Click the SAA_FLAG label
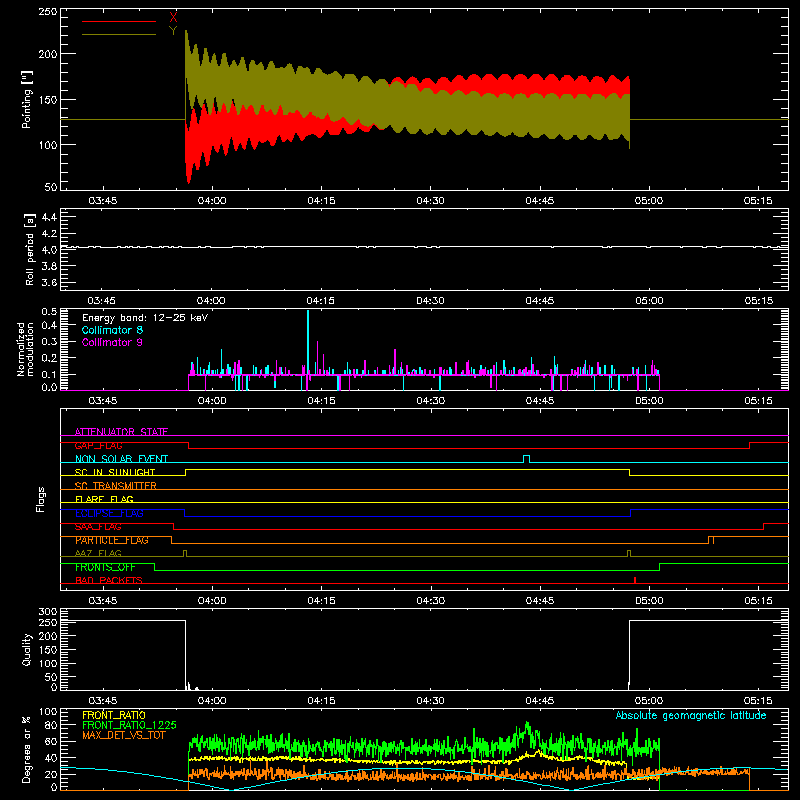Screen dimensions: 800x800 coord(98,526)
